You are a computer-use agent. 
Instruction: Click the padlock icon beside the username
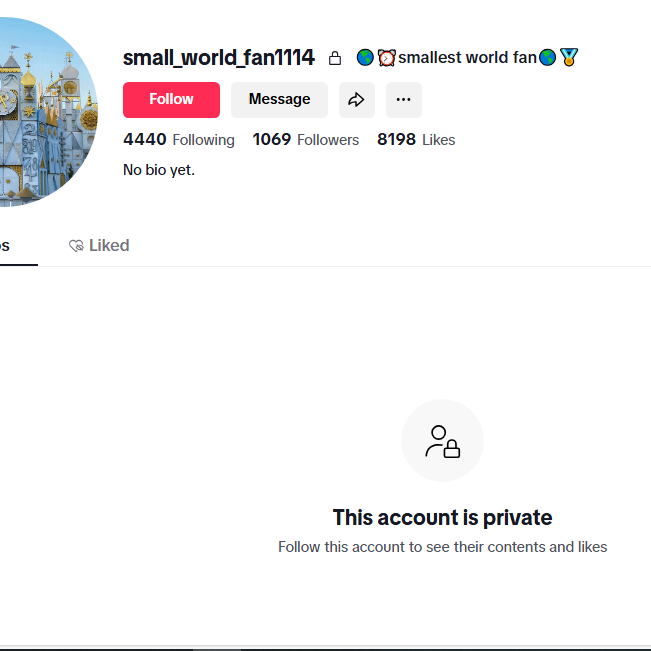pos(335,58)
